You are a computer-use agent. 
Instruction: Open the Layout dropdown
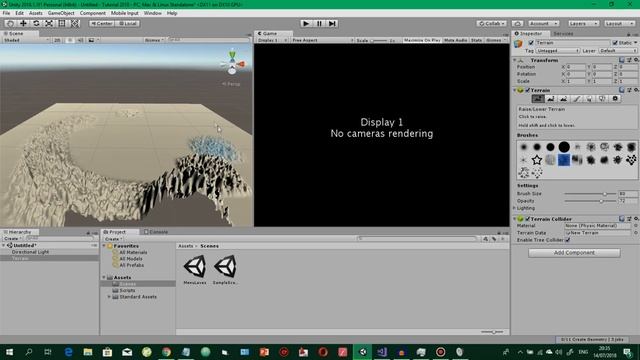(619, 24)
